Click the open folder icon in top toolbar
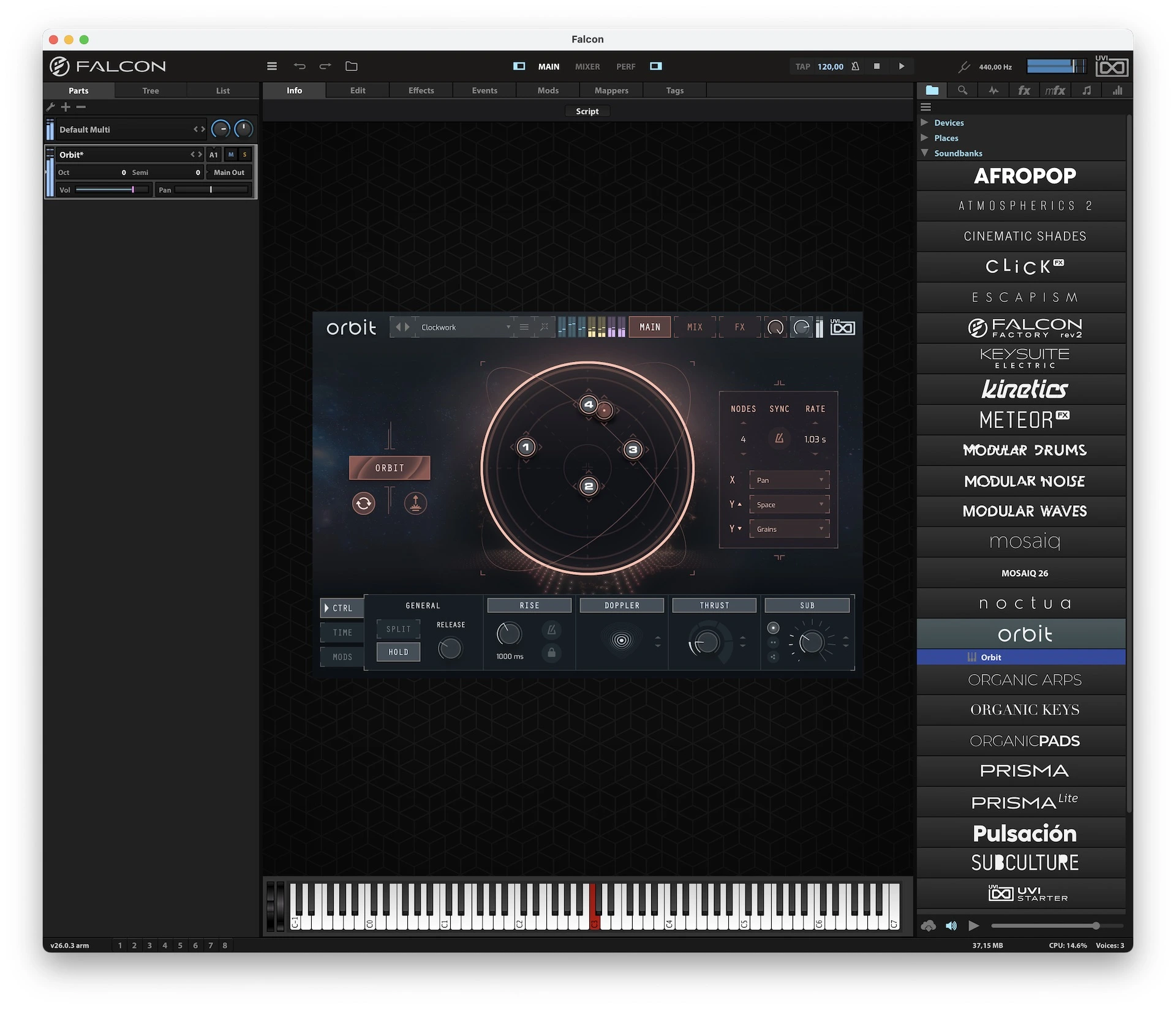 (x=351, y=66)
